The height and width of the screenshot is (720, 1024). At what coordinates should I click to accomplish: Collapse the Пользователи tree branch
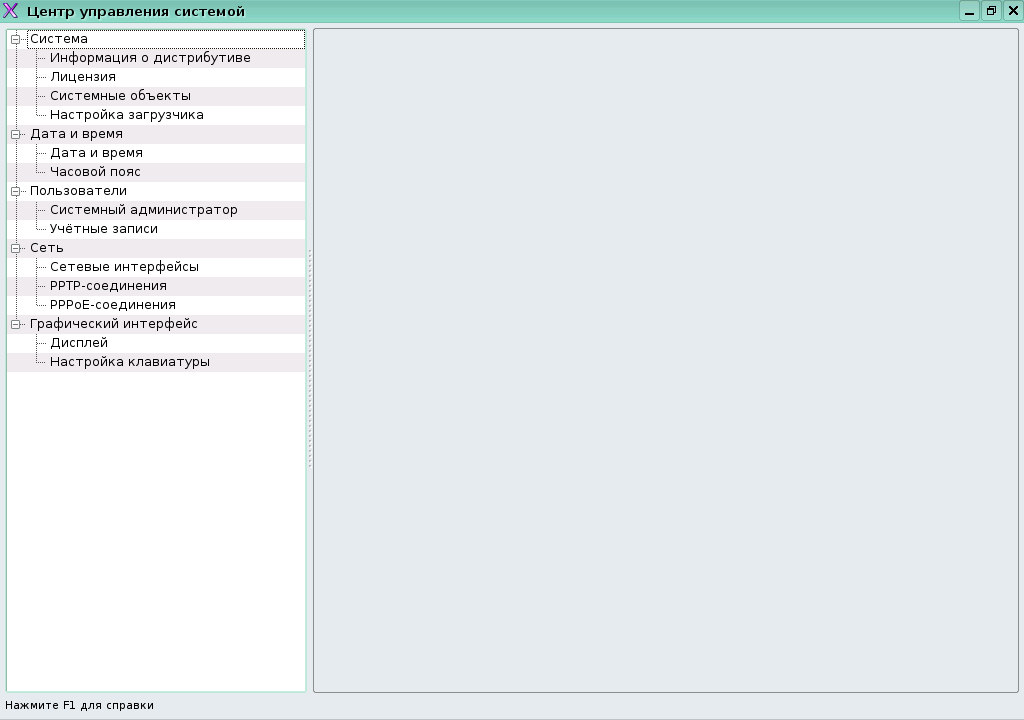16,191
